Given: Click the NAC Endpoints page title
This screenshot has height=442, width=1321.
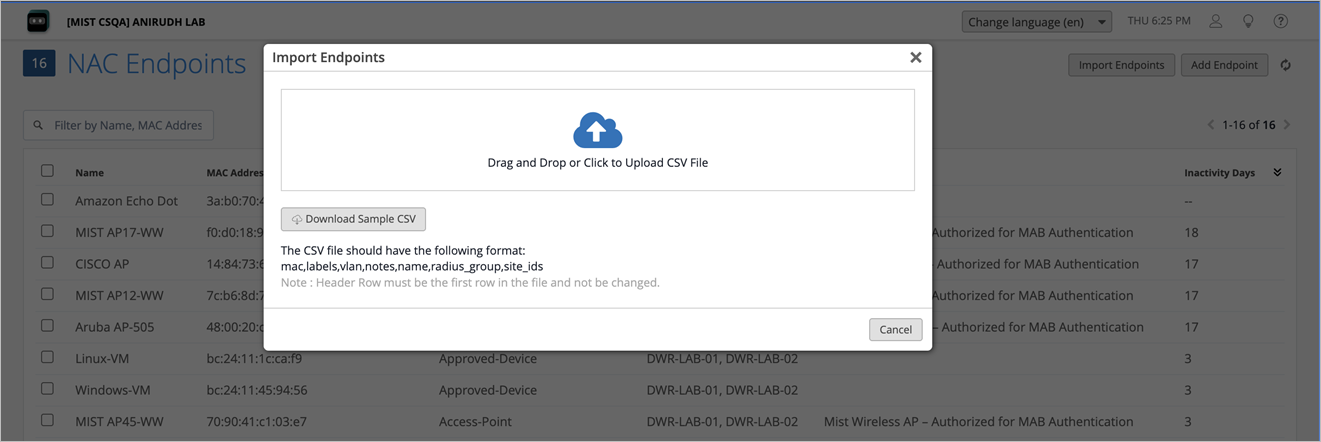Looking at the screenshot, I should pyautogui.click(x=156, y=64).
